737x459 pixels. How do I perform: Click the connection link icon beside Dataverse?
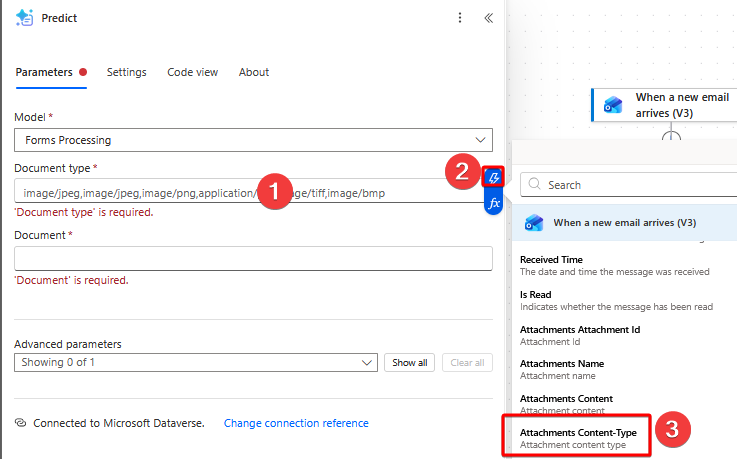click(20, 422)
